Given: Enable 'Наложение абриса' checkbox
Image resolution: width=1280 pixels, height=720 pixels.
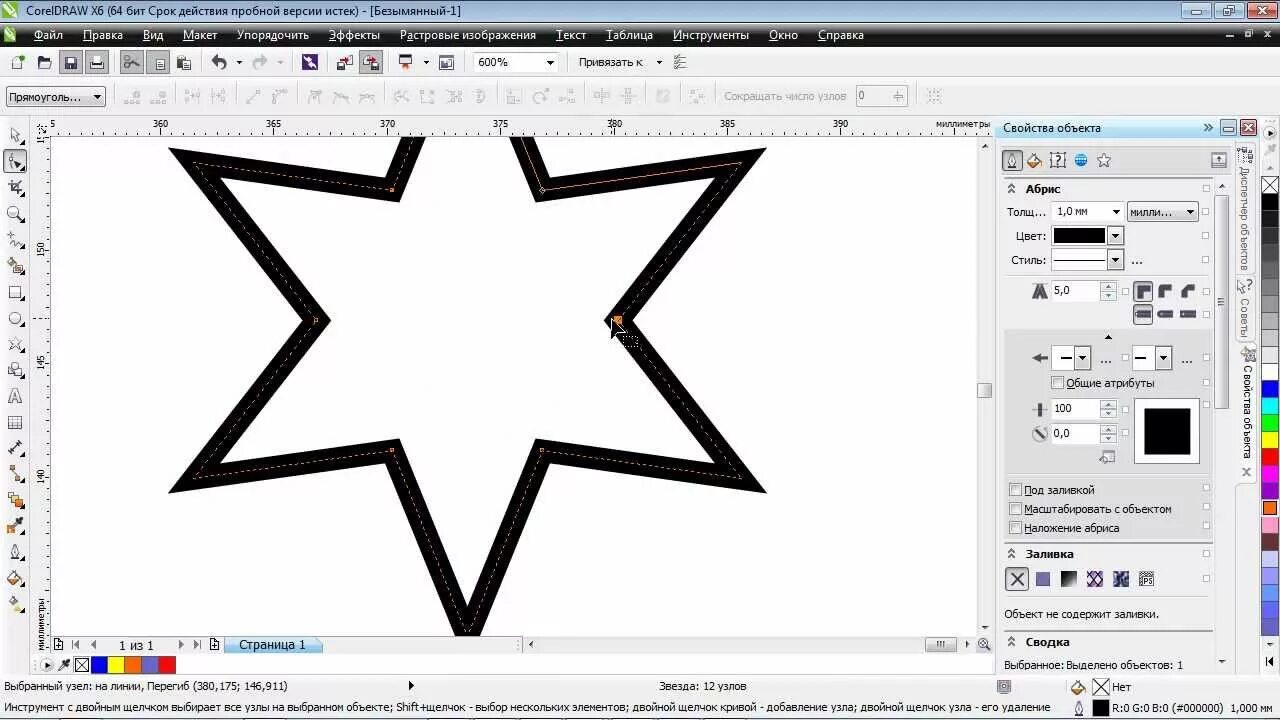Looking at the screenshot, I should point(1016,528).
